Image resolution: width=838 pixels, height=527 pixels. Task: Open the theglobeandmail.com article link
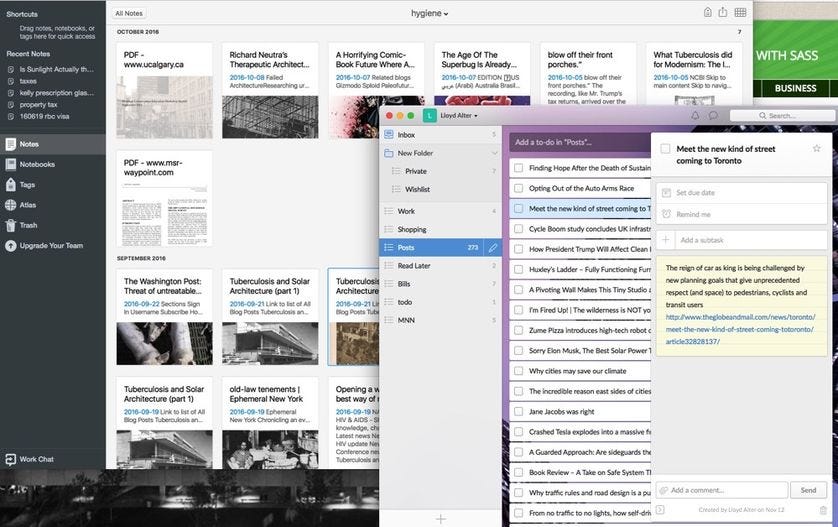pyautogui.click(x=740, y=329)
